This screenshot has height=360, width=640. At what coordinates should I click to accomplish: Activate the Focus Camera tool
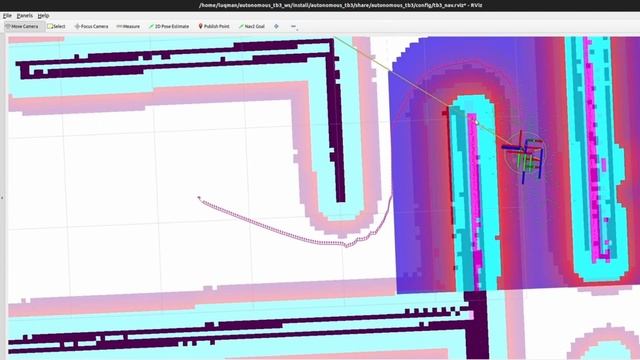click(91, 26)
